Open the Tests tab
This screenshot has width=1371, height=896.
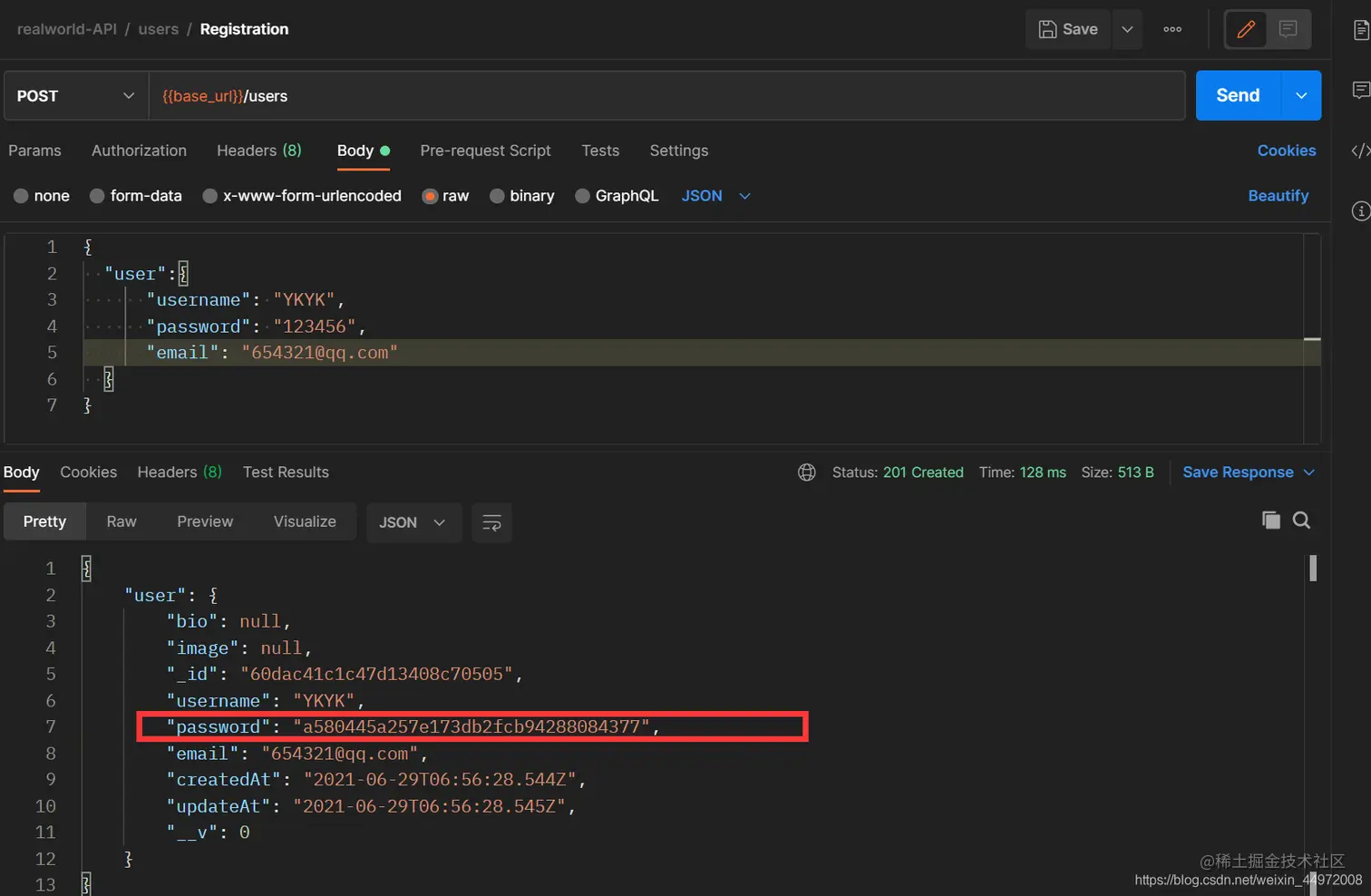click(x=600, y=151)
